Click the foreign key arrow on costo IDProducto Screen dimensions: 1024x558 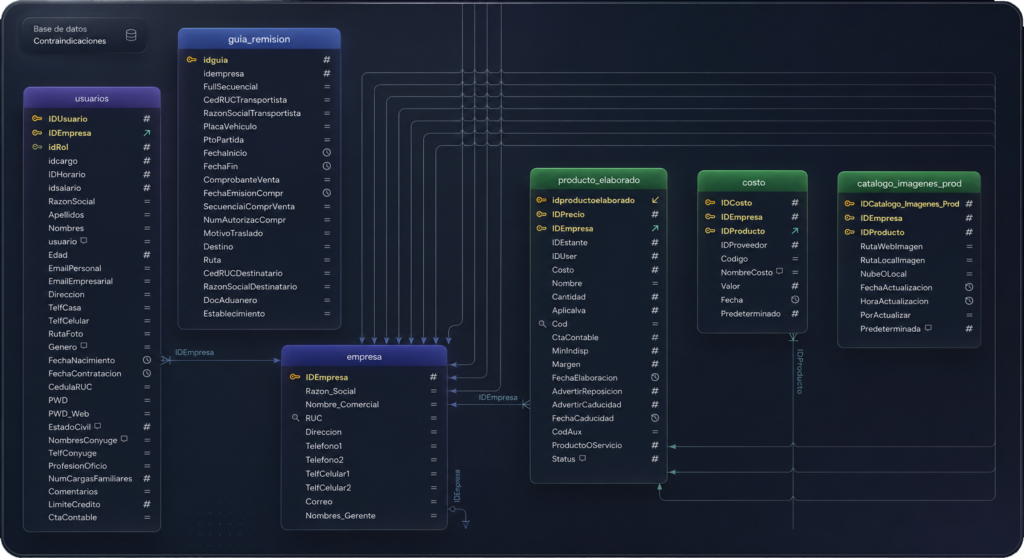[795, 231]
